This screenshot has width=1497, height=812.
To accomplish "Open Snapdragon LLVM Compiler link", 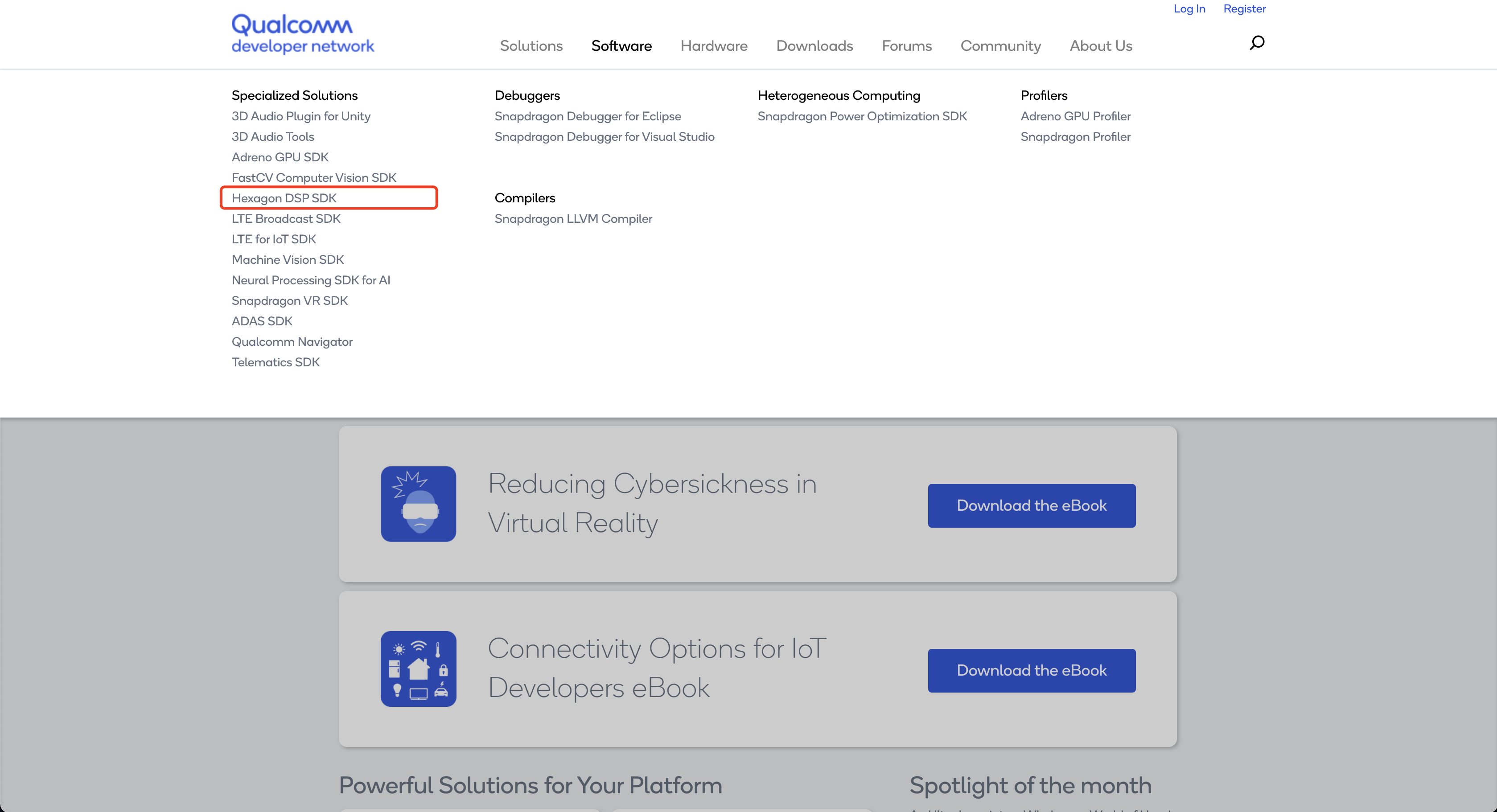I will coord(573,219).
